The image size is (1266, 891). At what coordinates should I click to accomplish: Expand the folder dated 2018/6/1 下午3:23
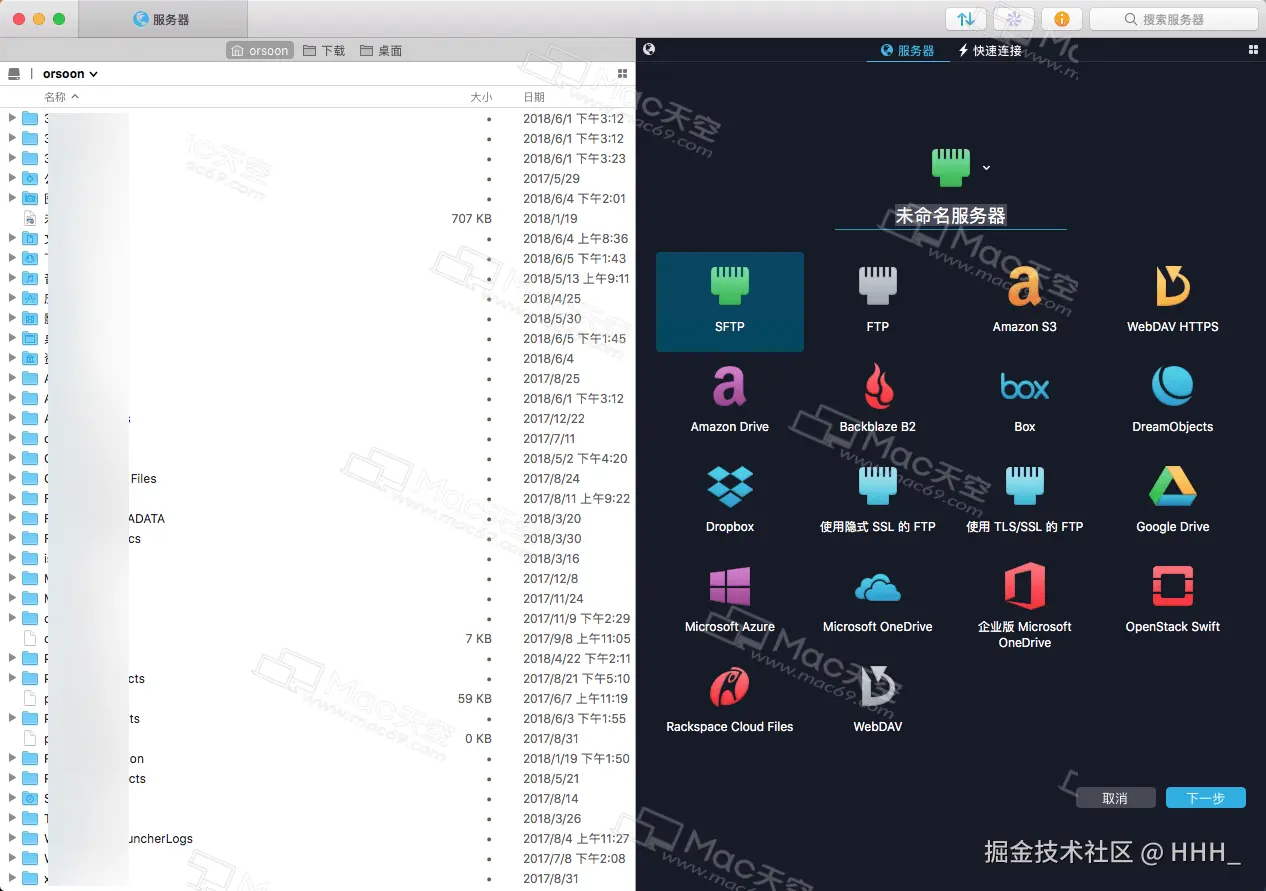coord(12,158)
